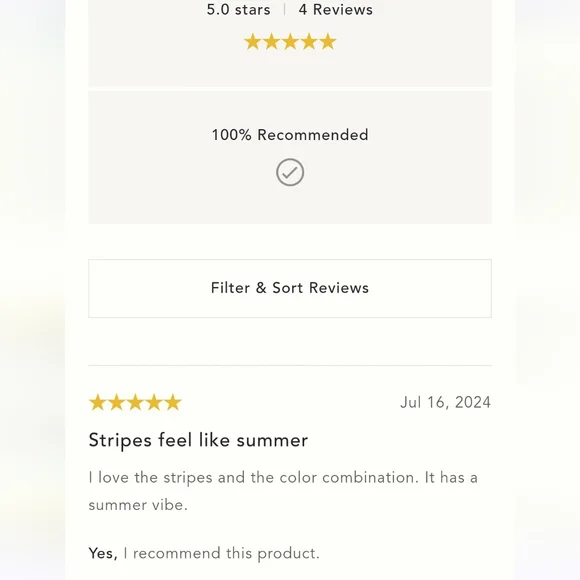Click the 100% Recommended label
Image resolution: width=580 pixels, height=580 pixels.
click(x=290, y=135)
